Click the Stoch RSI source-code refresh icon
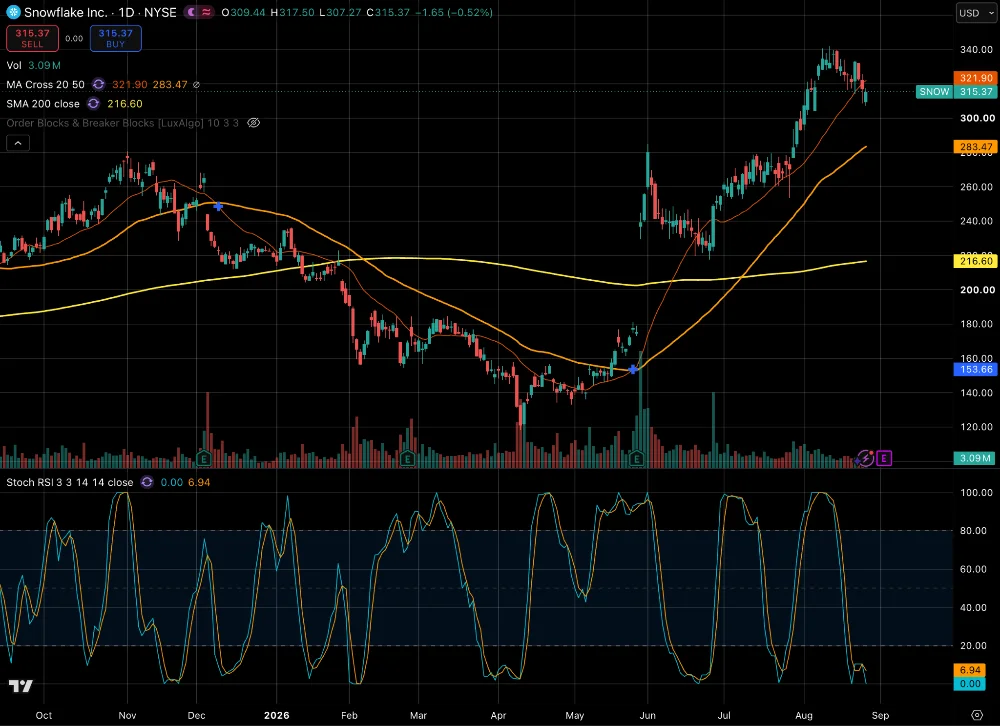This screenshot has height=726, width=1000. pyautogui.click(x=147, y=482)
